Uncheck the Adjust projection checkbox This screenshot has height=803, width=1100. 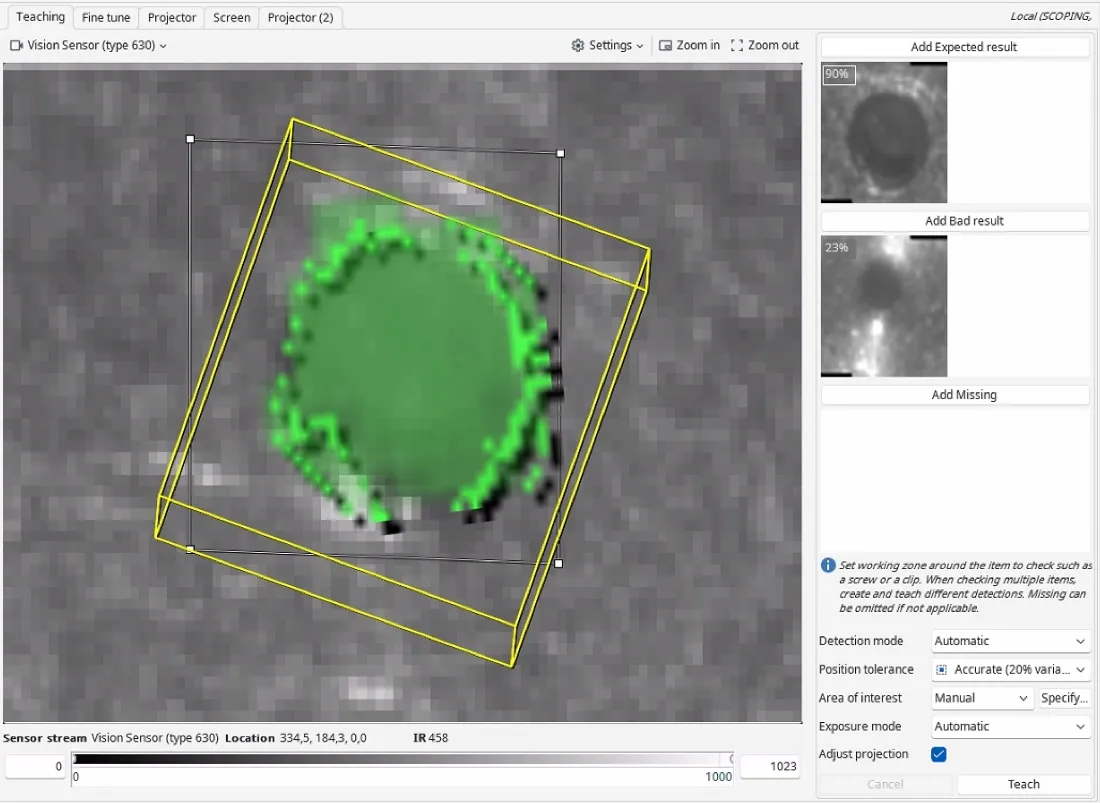coord(939,755)
